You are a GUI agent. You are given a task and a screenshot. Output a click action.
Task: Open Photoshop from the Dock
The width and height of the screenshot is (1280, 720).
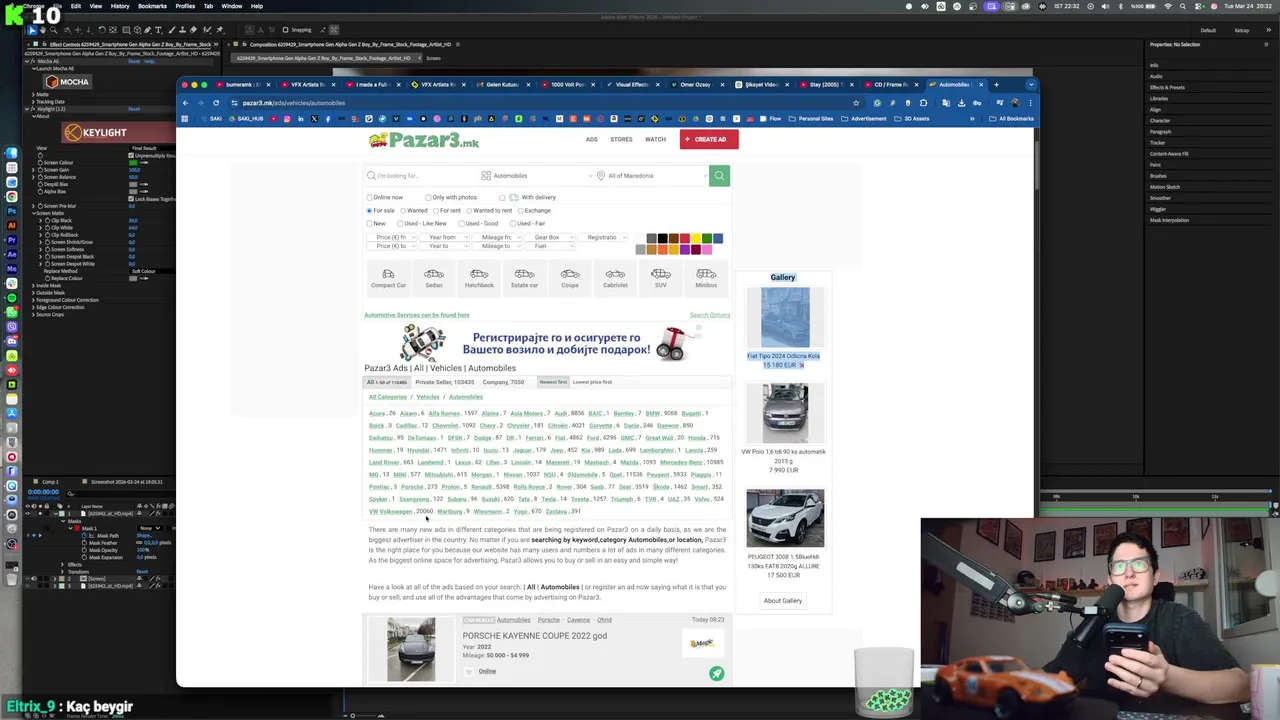pyautogui.click(x=12, y=211)
